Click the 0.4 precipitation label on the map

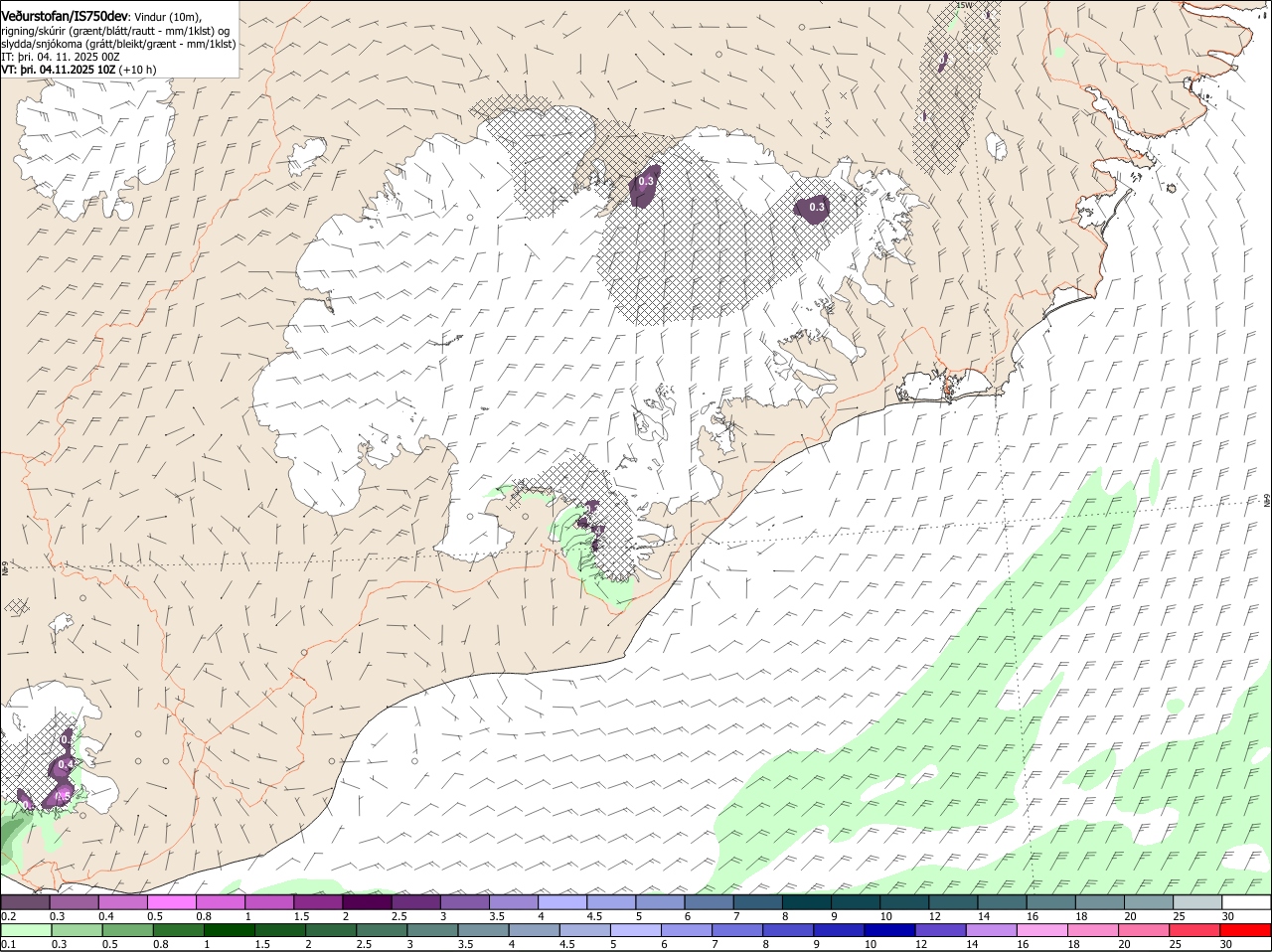(66, 763)
